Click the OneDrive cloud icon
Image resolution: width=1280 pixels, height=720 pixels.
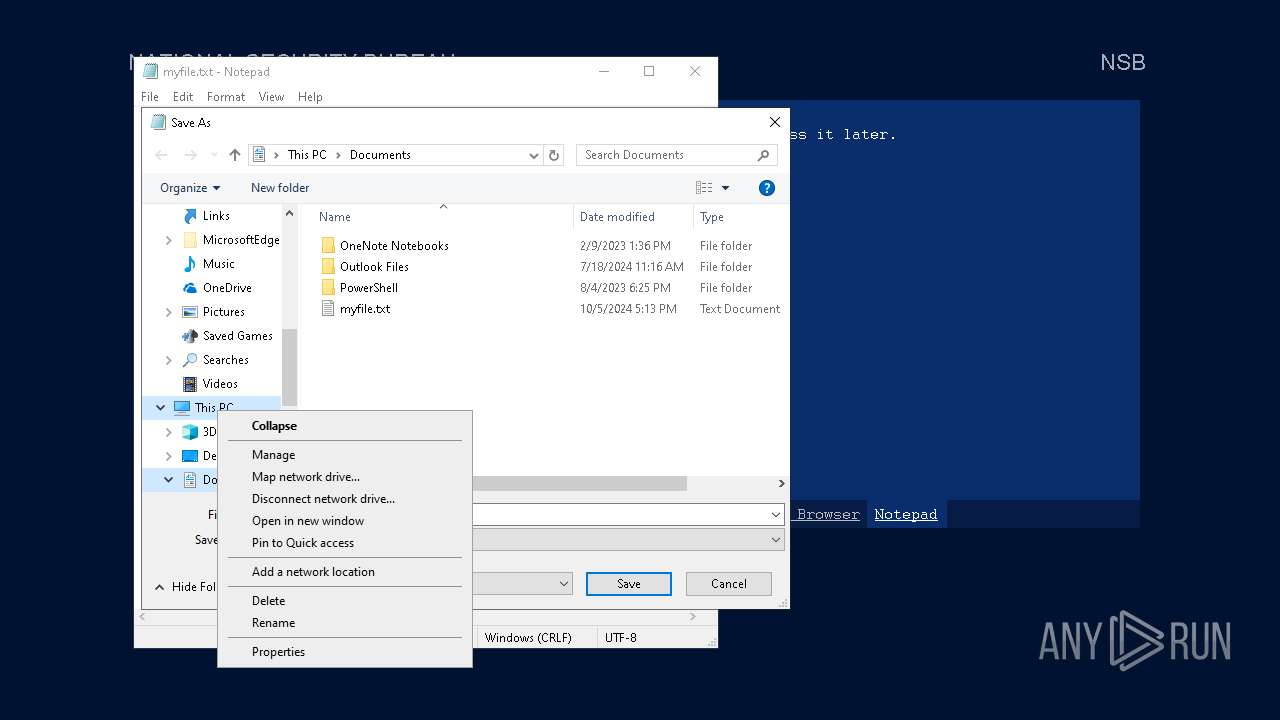[x=190, y=288]
